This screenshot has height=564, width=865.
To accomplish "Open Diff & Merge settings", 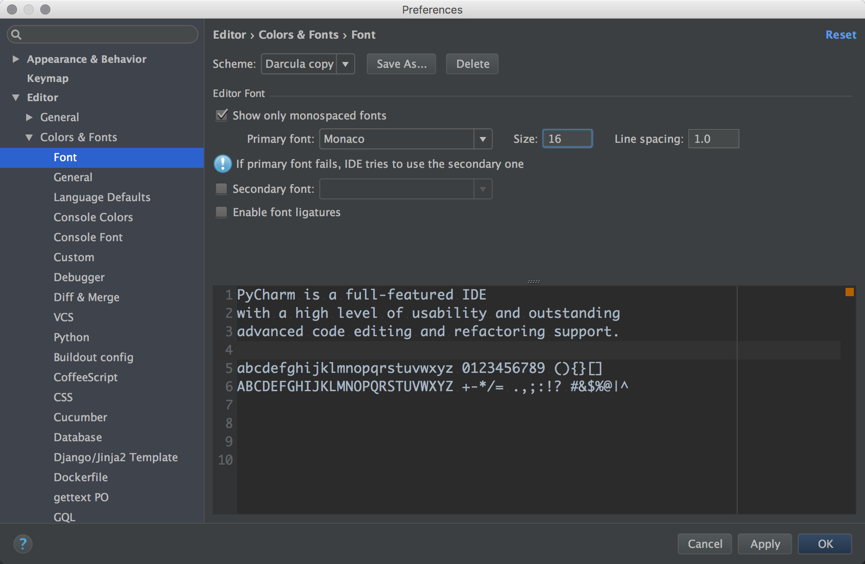I will click(x=86, y=297).
